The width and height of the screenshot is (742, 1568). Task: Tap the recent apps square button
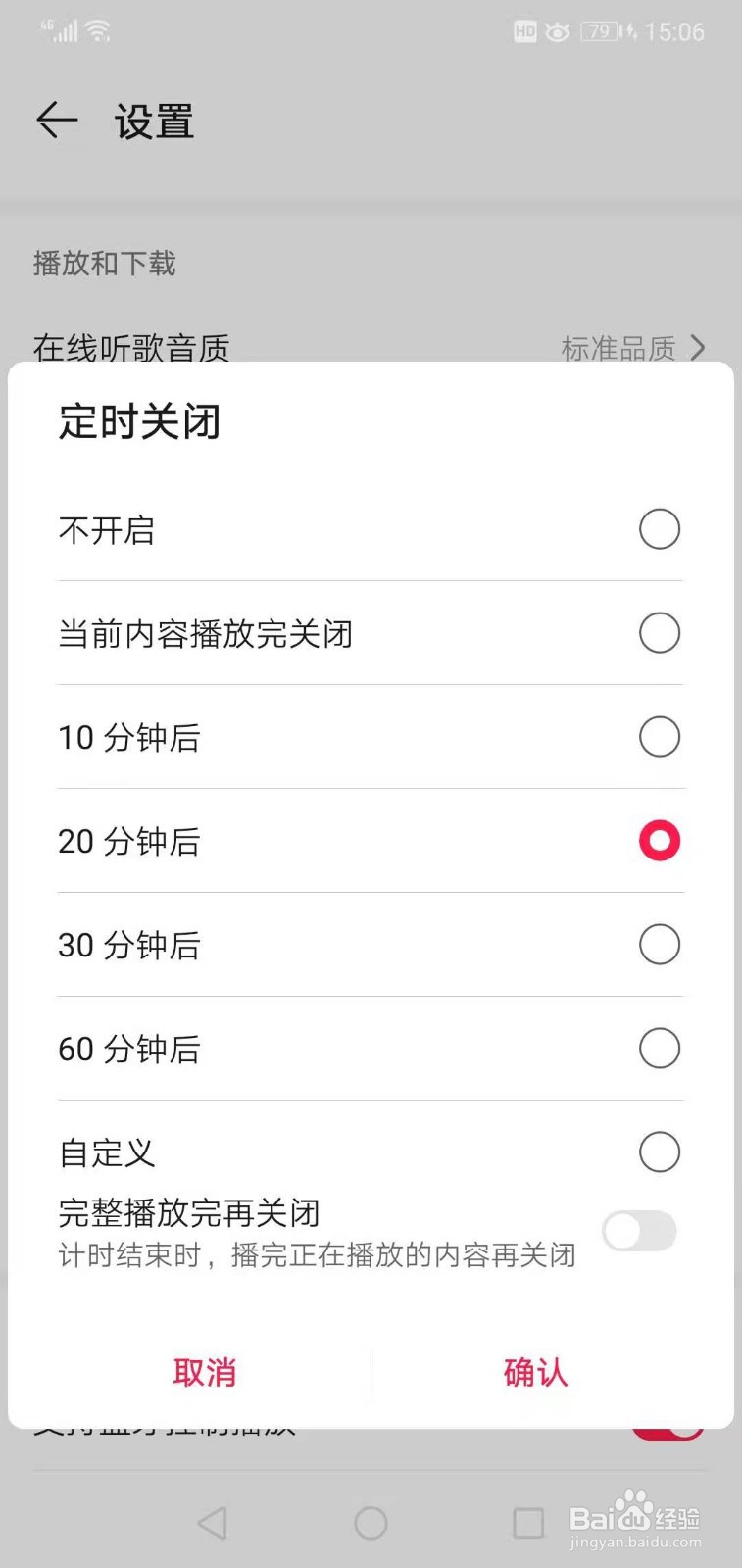528,1522
